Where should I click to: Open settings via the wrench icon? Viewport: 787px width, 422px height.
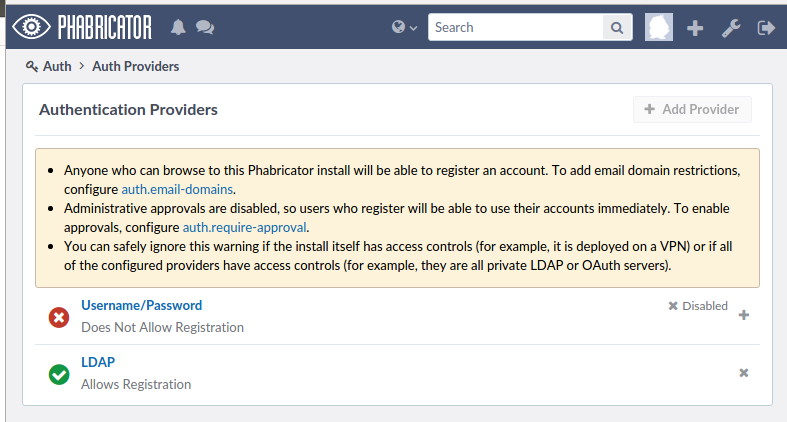coord(731,28)
